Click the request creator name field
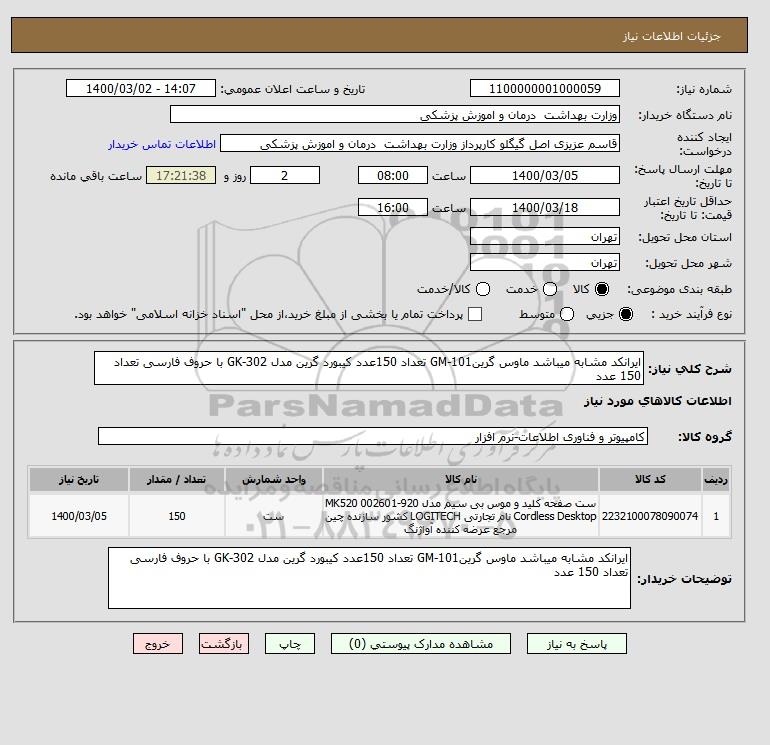Screen dimensions: 770x745 pyautogui.click(x=420, y=144)
